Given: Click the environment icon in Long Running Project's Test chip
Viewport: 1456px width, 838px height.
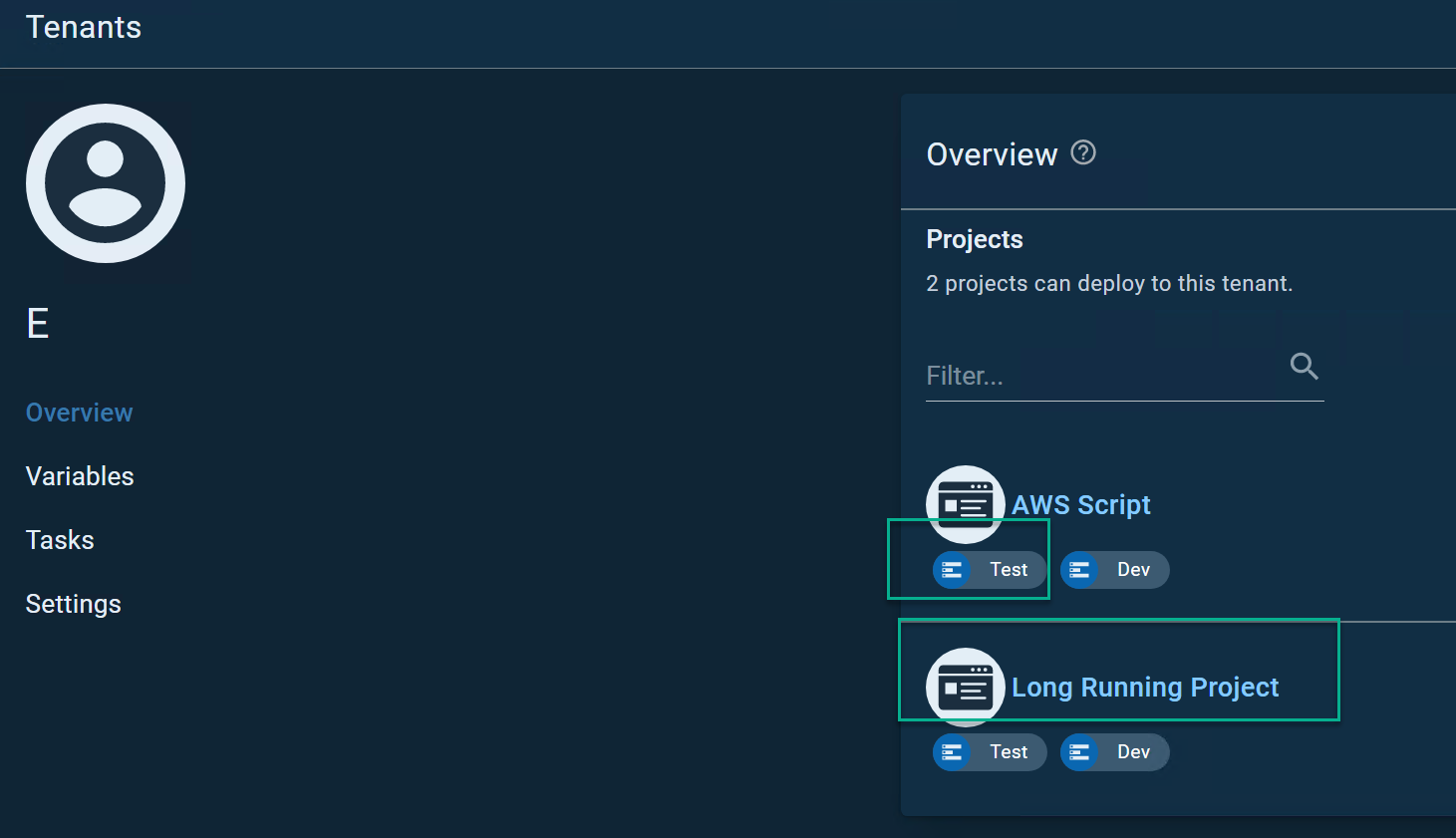Looking at the screenshot, I should tap(952, 752).
